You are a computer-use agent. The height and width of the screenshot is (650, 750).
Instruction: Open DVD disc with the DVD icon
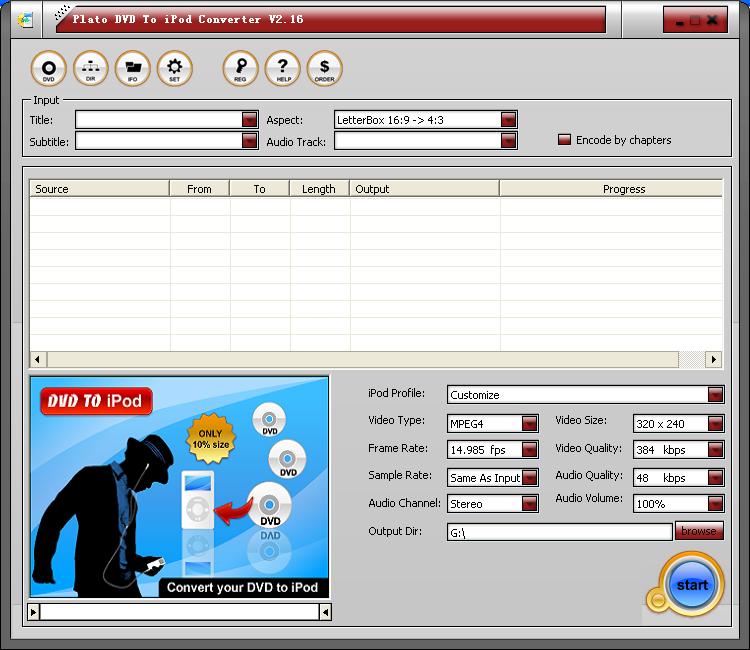tap(48, 68)
